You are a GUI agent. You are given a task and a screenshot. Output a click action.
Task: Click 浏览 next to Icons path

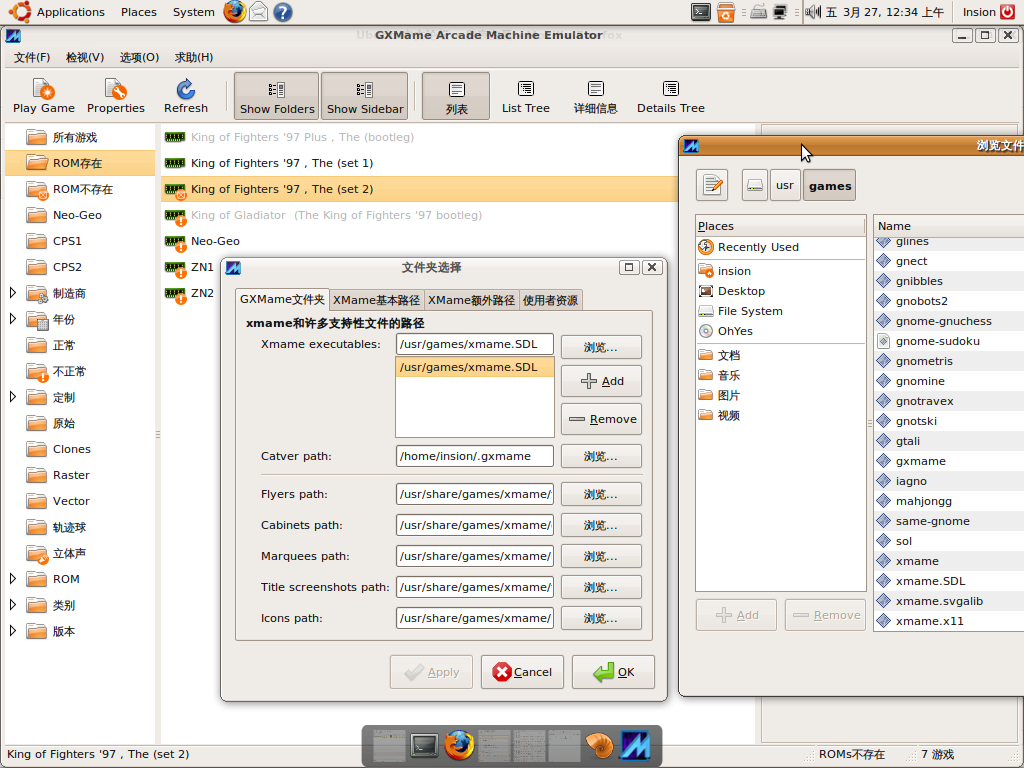pos(601,618)
